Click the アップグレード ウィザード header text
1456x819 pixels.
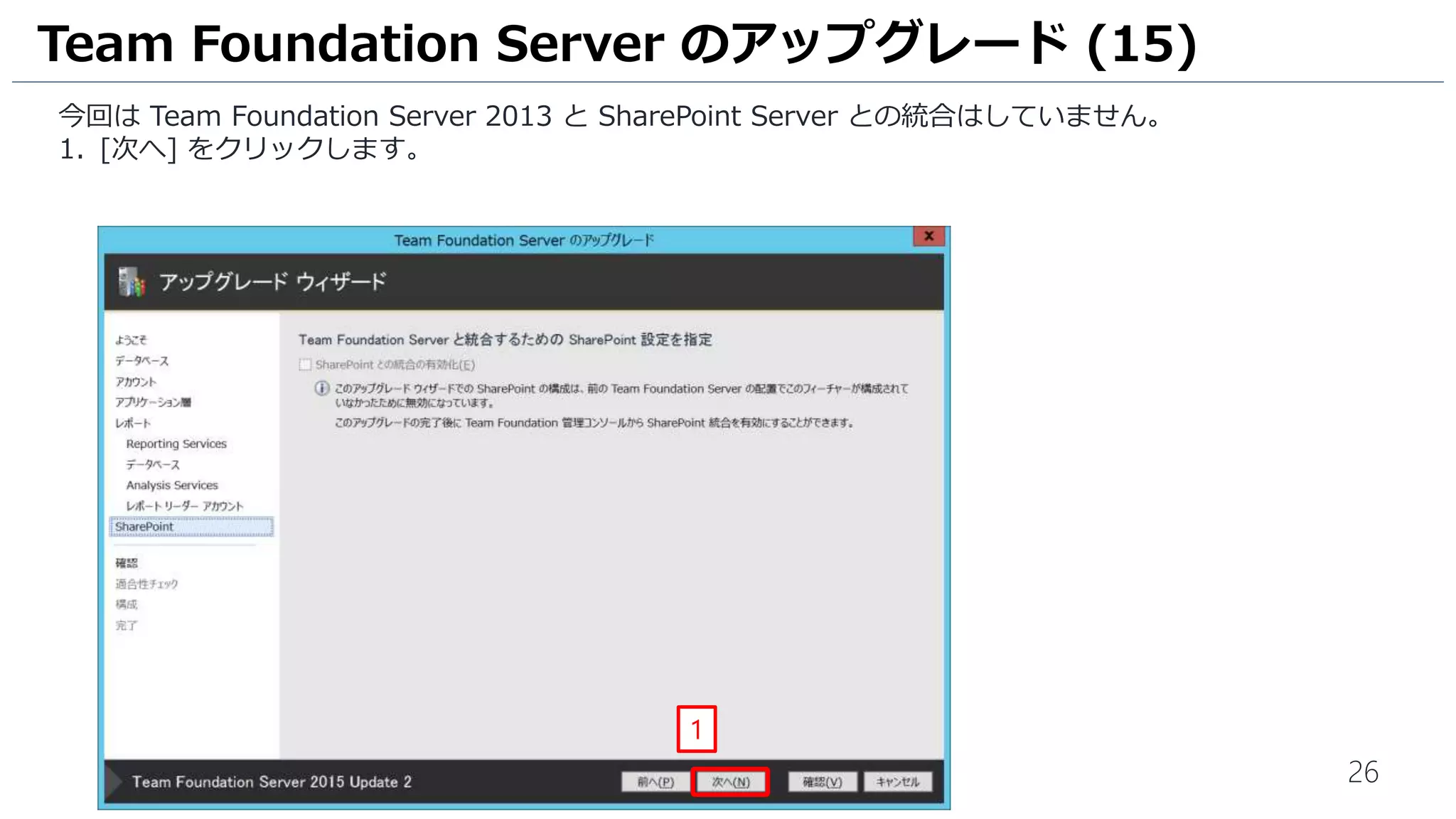(x=273, y=282)
